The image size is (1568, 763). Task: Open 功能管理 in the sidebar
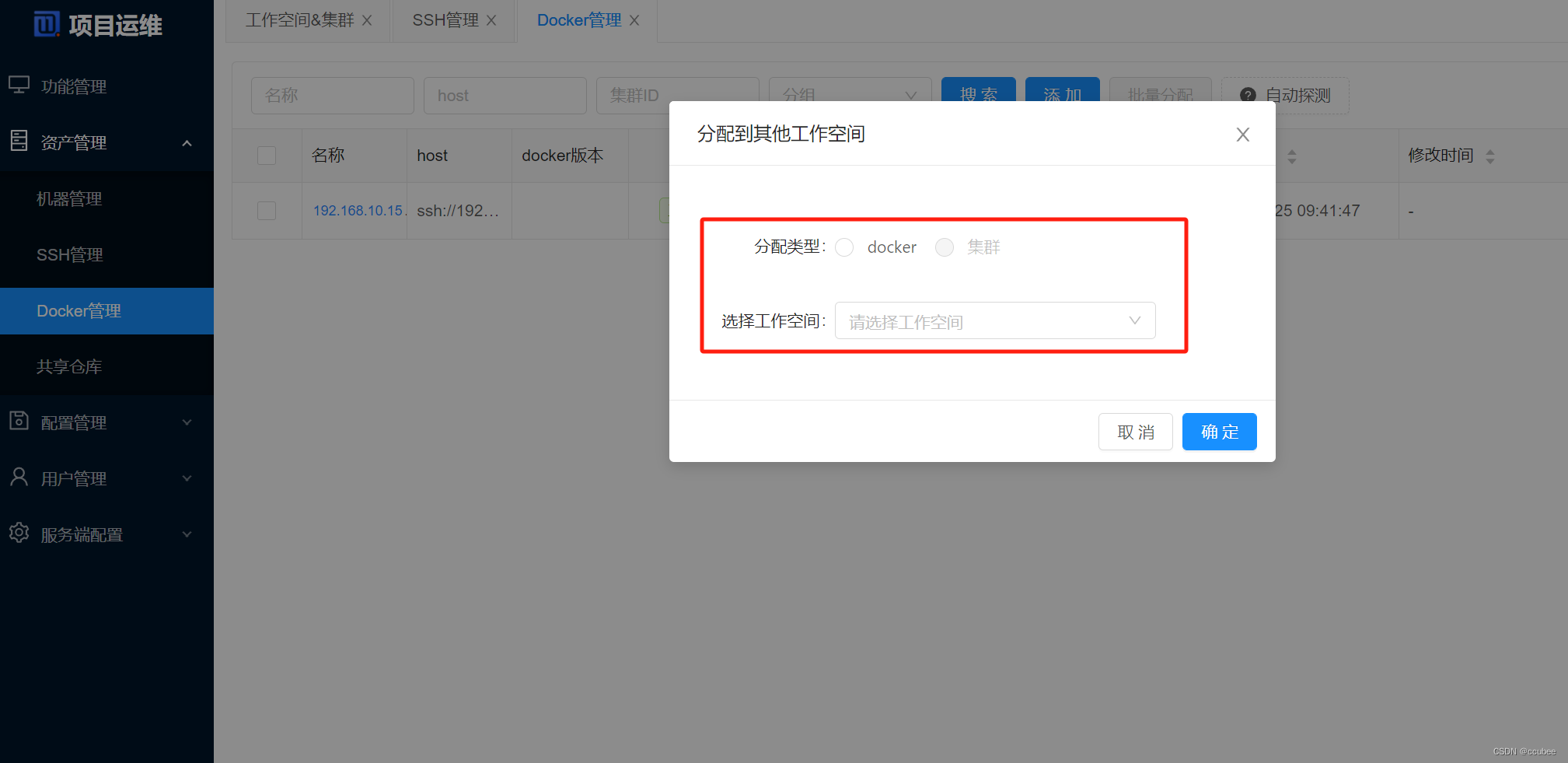click(x=107, y=86)
